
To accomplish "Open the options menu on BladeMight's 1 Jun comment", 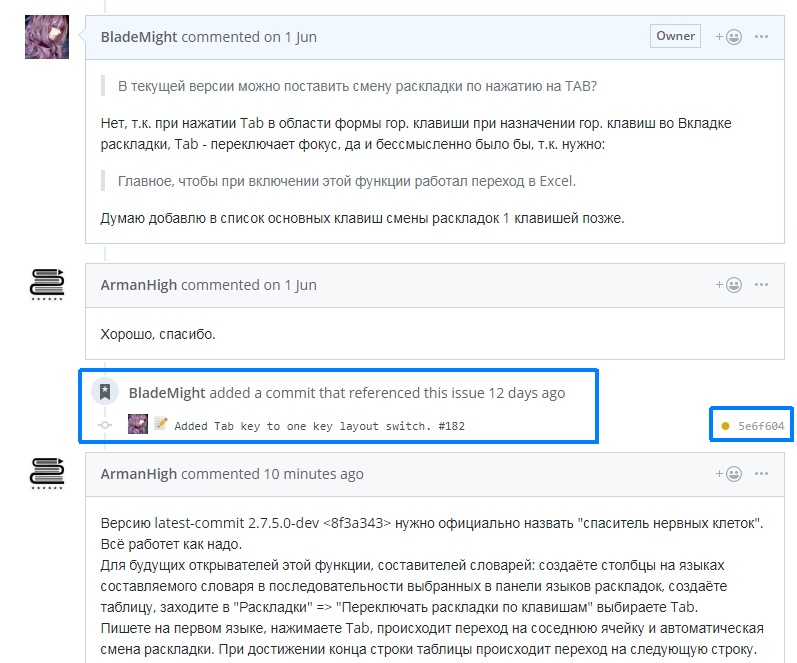I will 761,37.
